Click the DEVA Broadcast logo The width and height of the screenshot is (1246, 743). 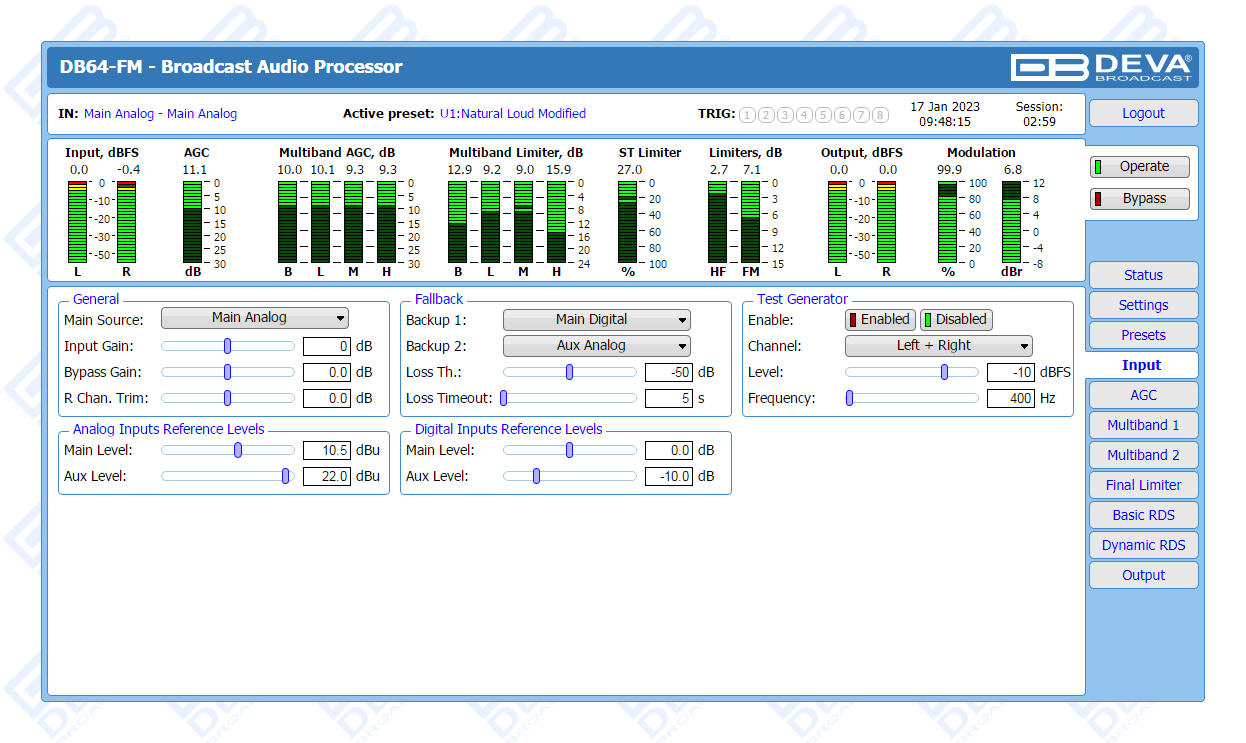coord(1101,67)
